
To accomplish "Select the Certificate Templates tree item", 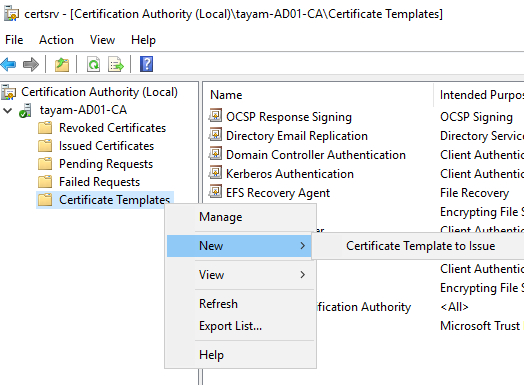I will pos(114,200).
